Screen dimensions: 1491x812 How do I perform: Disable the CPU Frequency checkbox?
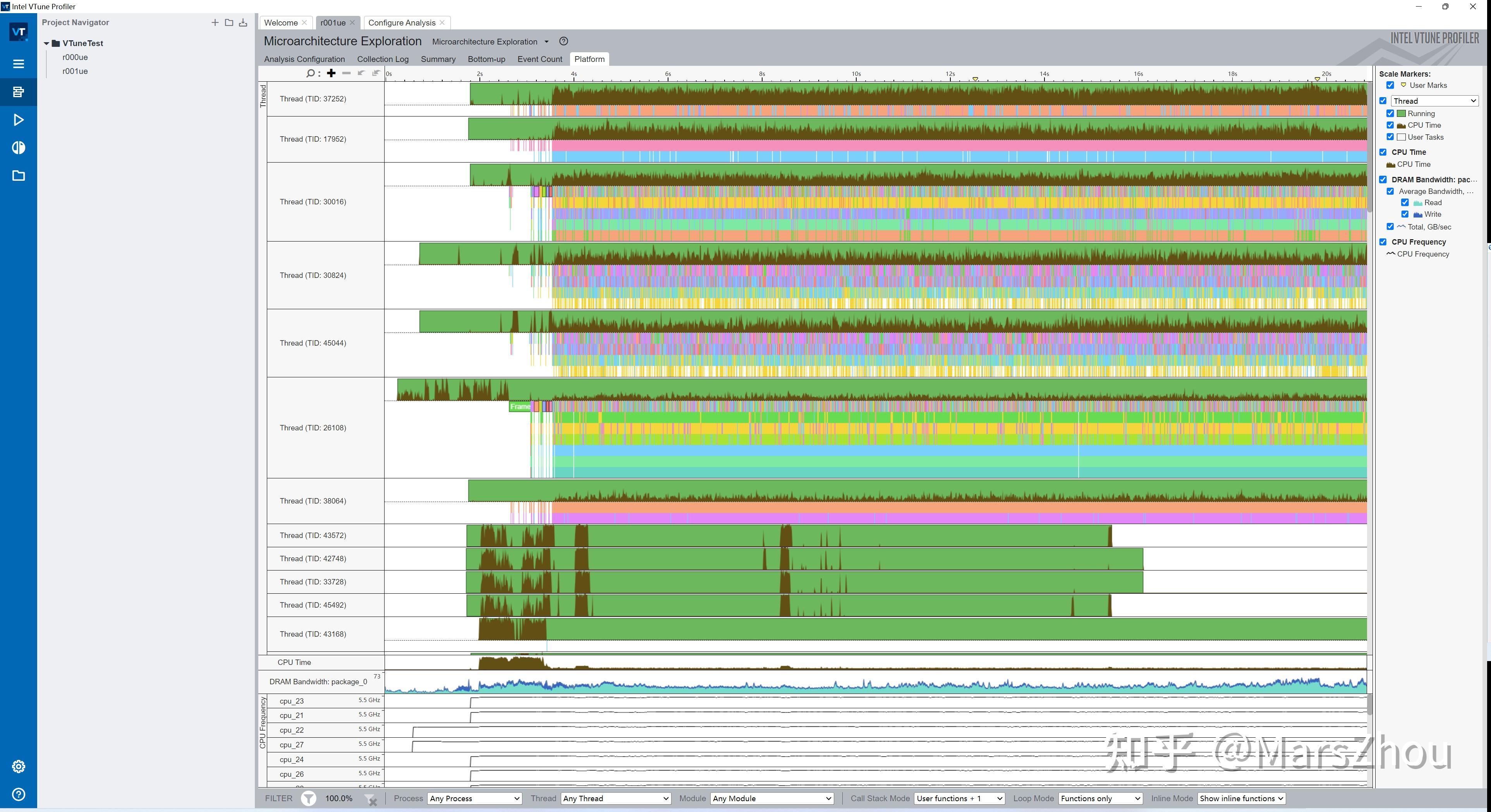click(x=1383, y=242)
